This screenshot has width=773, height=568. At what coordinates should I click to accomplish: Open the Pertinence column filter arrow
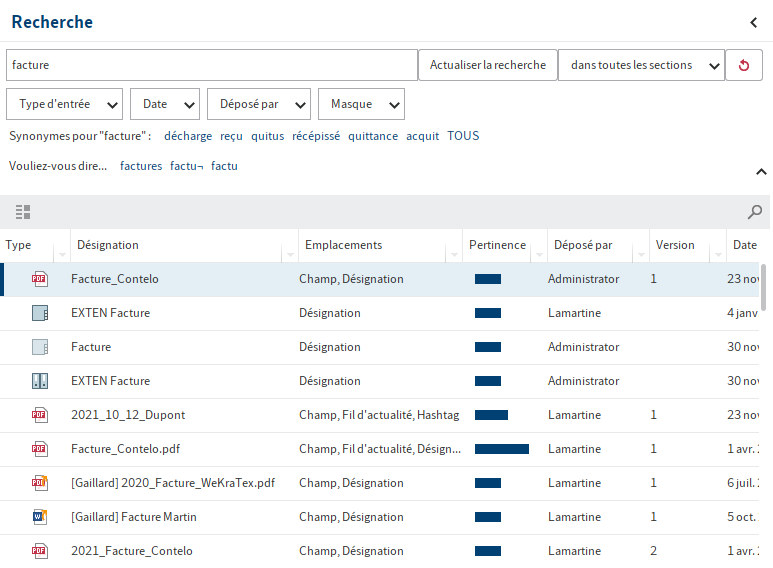[x=539, y=254]
